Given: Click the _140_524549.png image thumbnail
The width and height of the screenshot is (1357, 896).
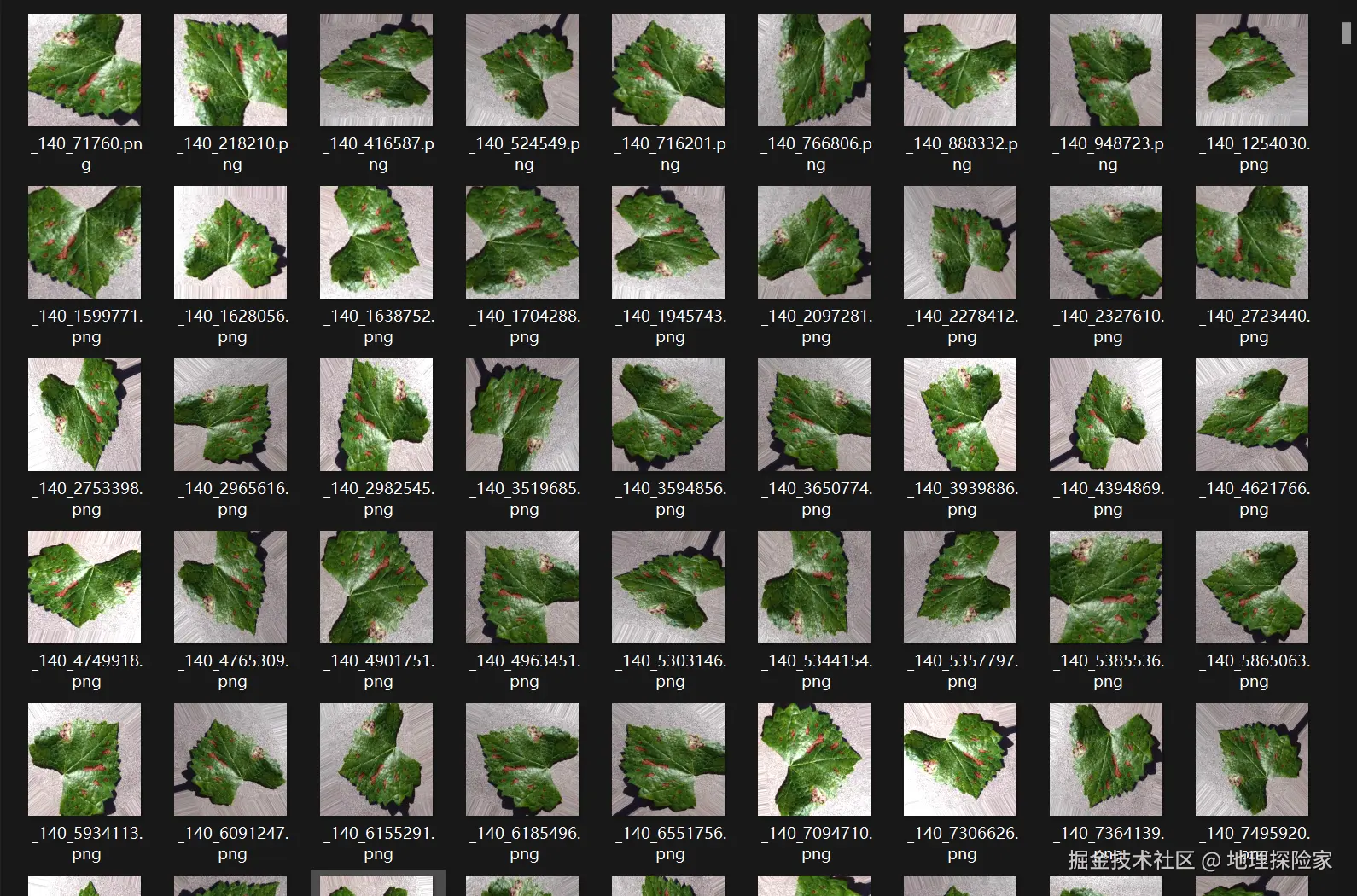Looking at the screenshot, I should [x=522, y=70].
